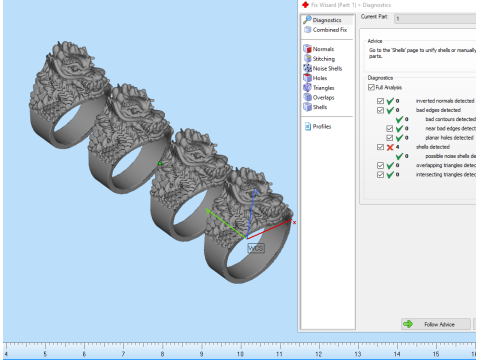The width and height of the screenshot is (480, 360).
Task: Select the Shells icon
Action: coord(307,107)
